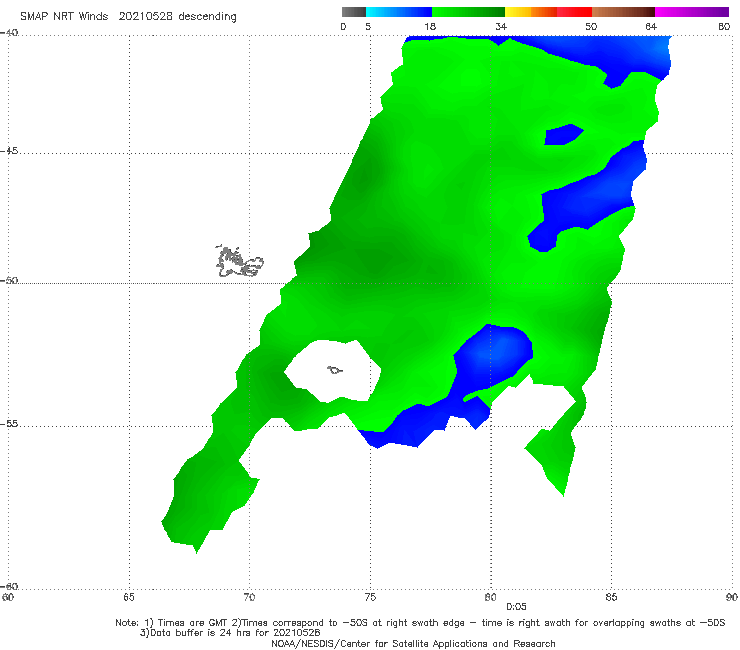740x650 pixels.
Task: Click the "65" longitude label
Action: [x=129, y=597]
